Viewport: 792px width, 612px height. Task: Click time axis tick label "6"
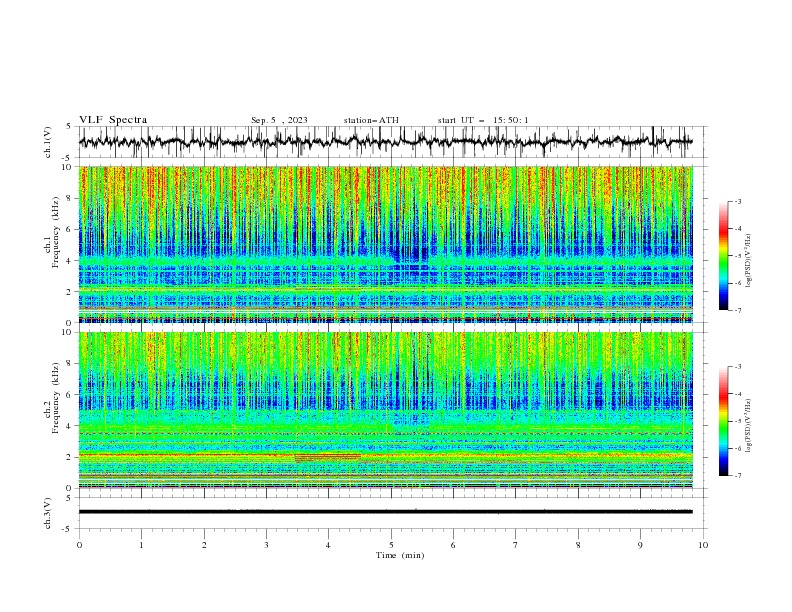point(453,545)
